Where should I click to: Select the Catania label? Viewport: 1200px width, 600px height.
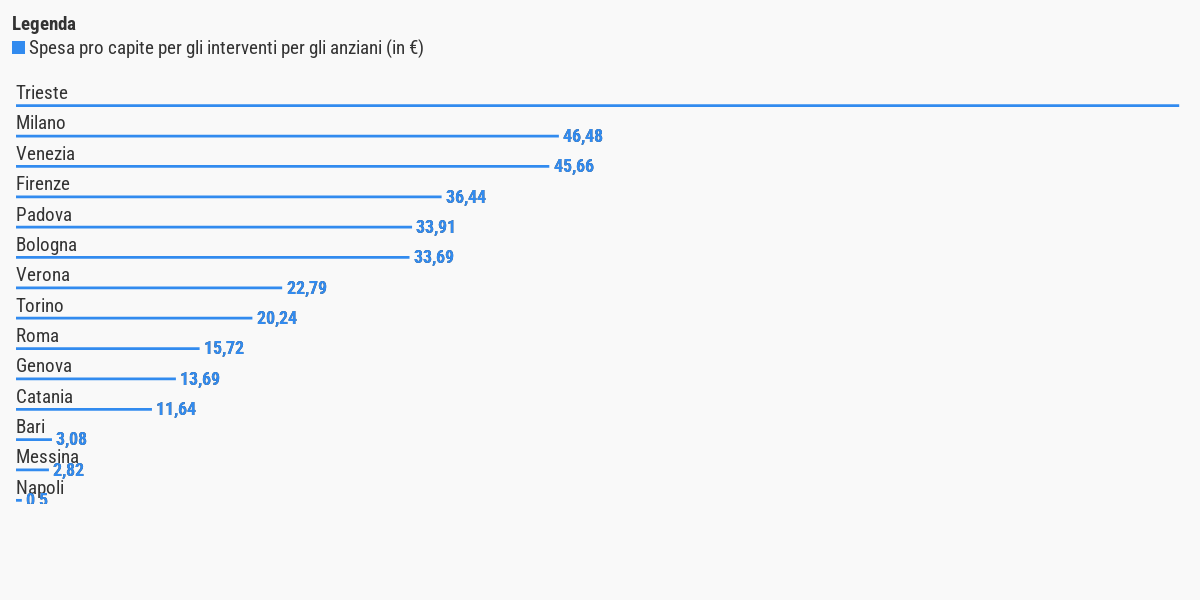[44, 397]
